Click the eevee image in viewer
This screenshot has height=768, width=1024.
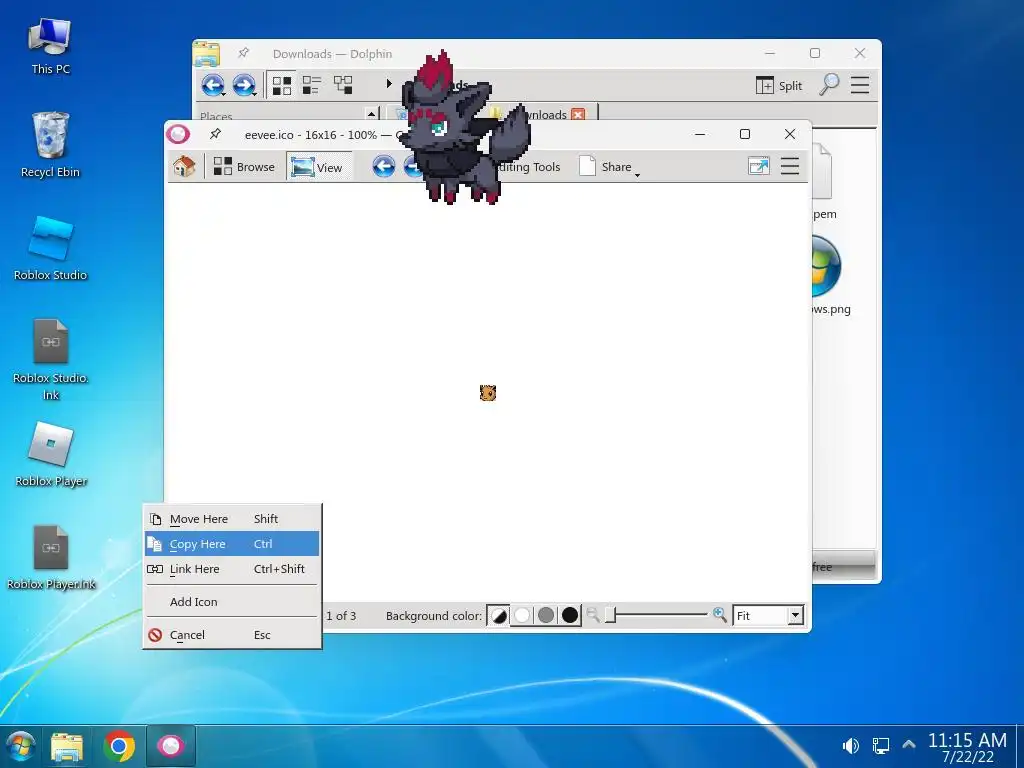point(488,392)
